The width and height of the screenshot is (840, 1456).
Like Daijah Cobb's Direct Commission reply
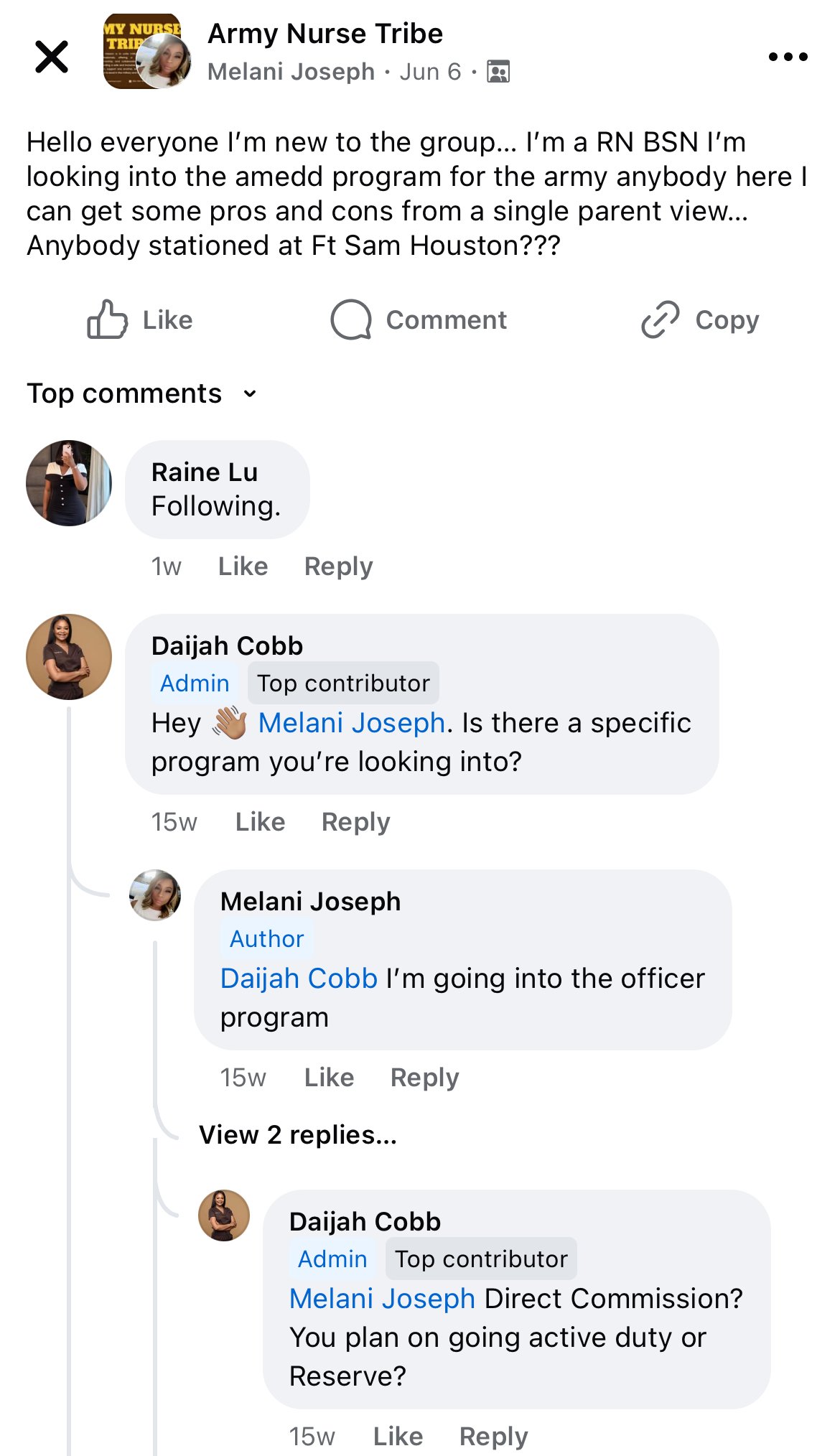(398, 1437)
